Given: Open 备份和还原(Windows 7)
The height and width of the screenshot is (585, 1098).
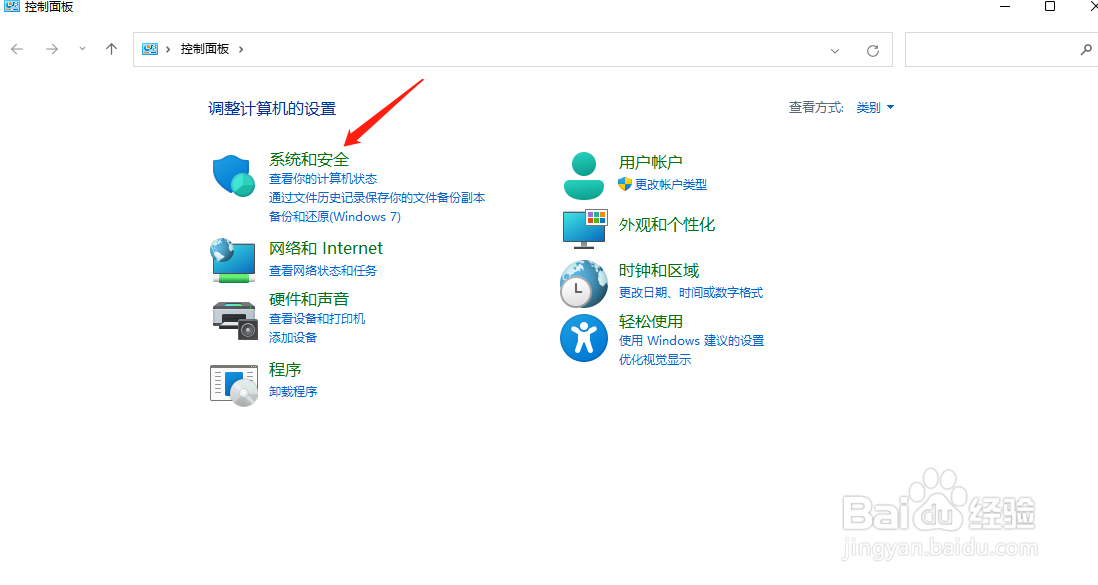Looking at the screenshot, I should [x=335, y=217].
